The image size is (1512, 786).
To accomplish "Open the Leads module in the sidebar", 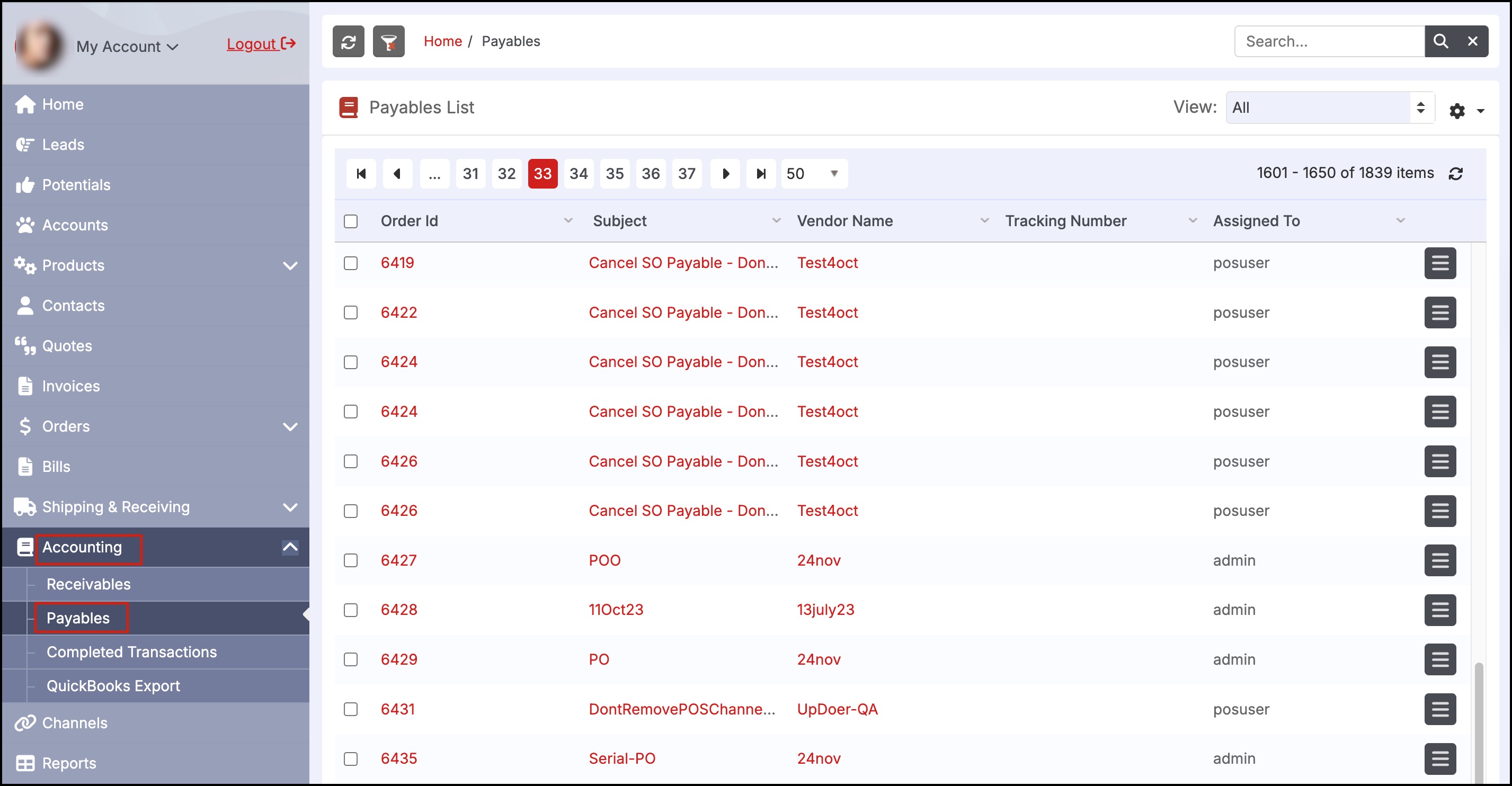I will click(x=63, y=145).
